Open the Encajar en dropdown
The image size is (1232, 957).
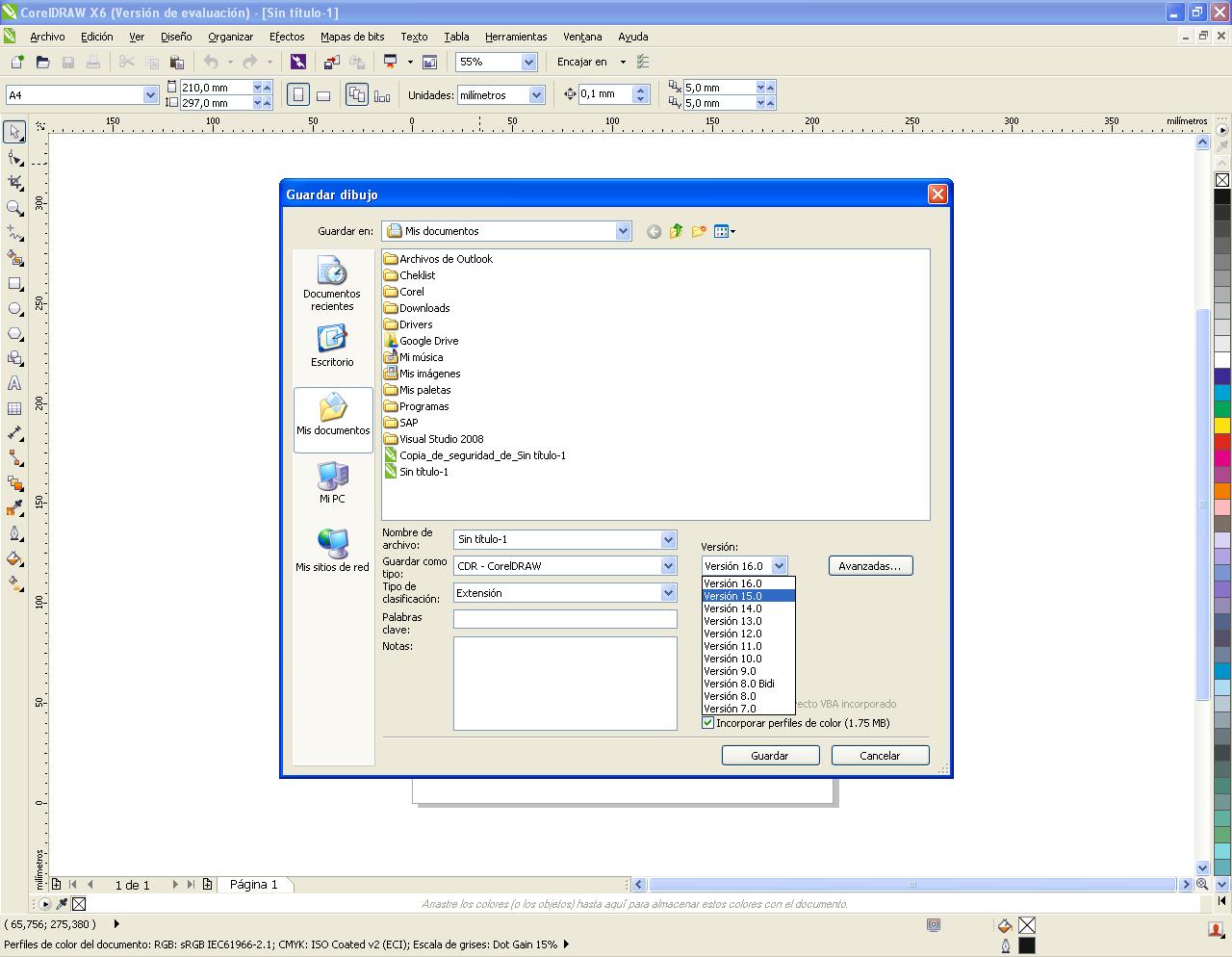pos(623,62)
